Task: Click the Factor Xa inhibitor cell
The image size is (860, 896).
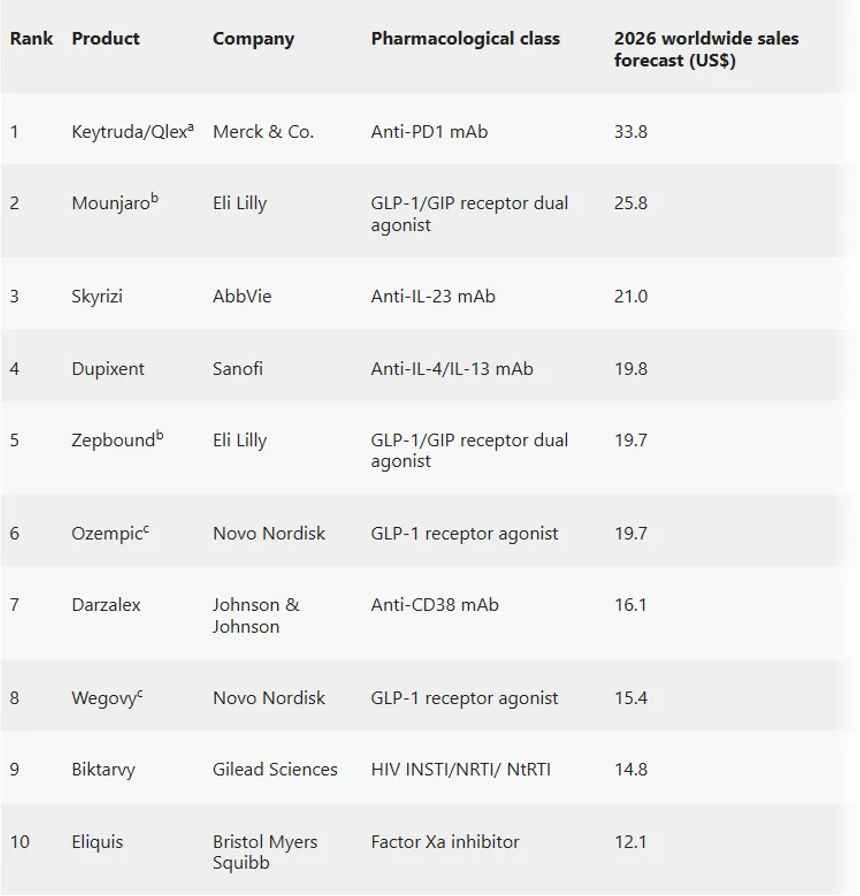Action: pos(445,842)
